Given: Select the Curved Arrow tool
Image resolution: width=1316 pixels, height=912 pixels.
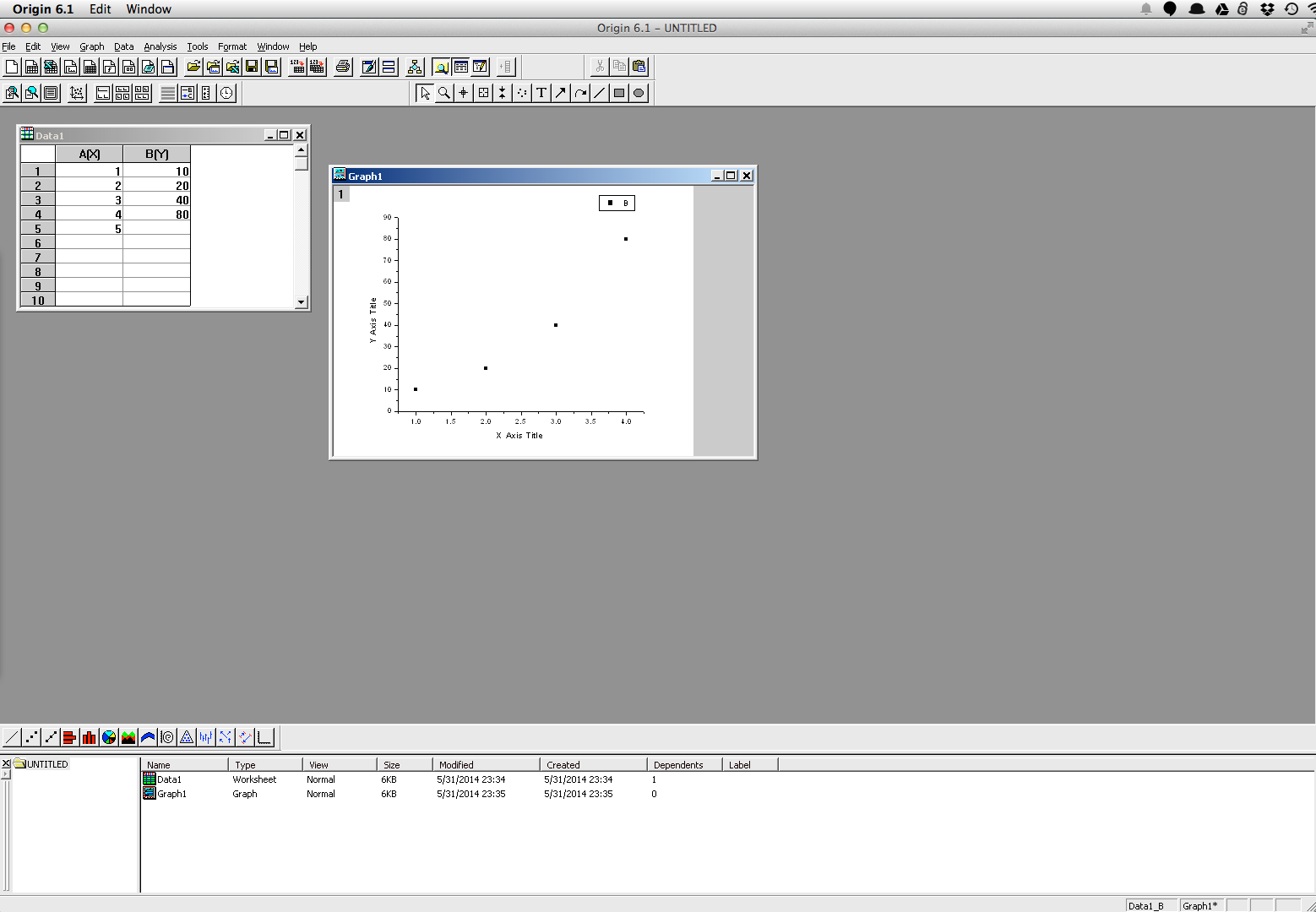Looking at the screenshot, I should tap(579, 93).
